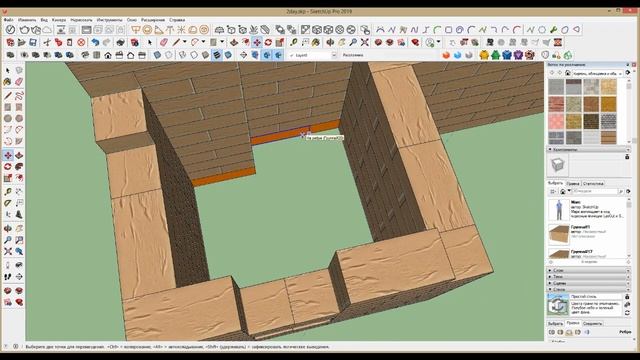Pick the pink tile material swatch
Image resolution: width=640 pixels, height=360 pixels.
(x=556, y=121)
